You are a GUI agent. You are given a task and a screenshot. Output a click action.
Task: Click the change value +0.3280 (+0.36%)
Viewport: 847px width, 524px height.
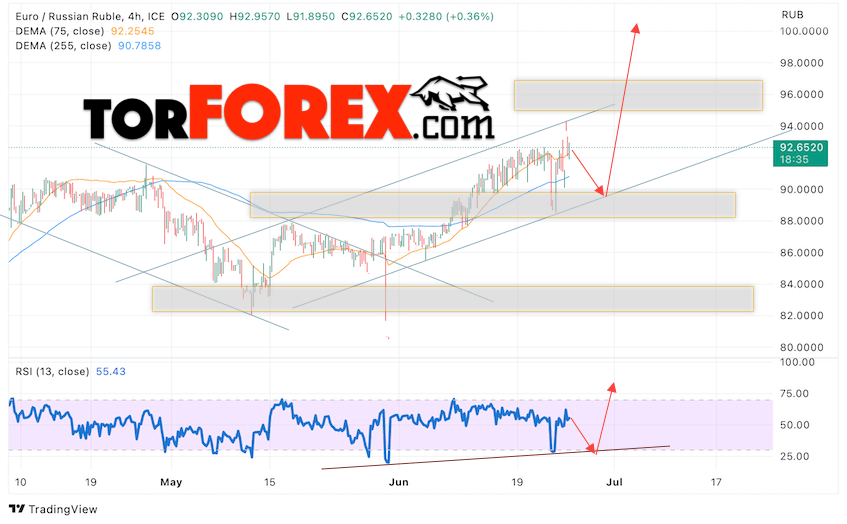tap(446, 17)
